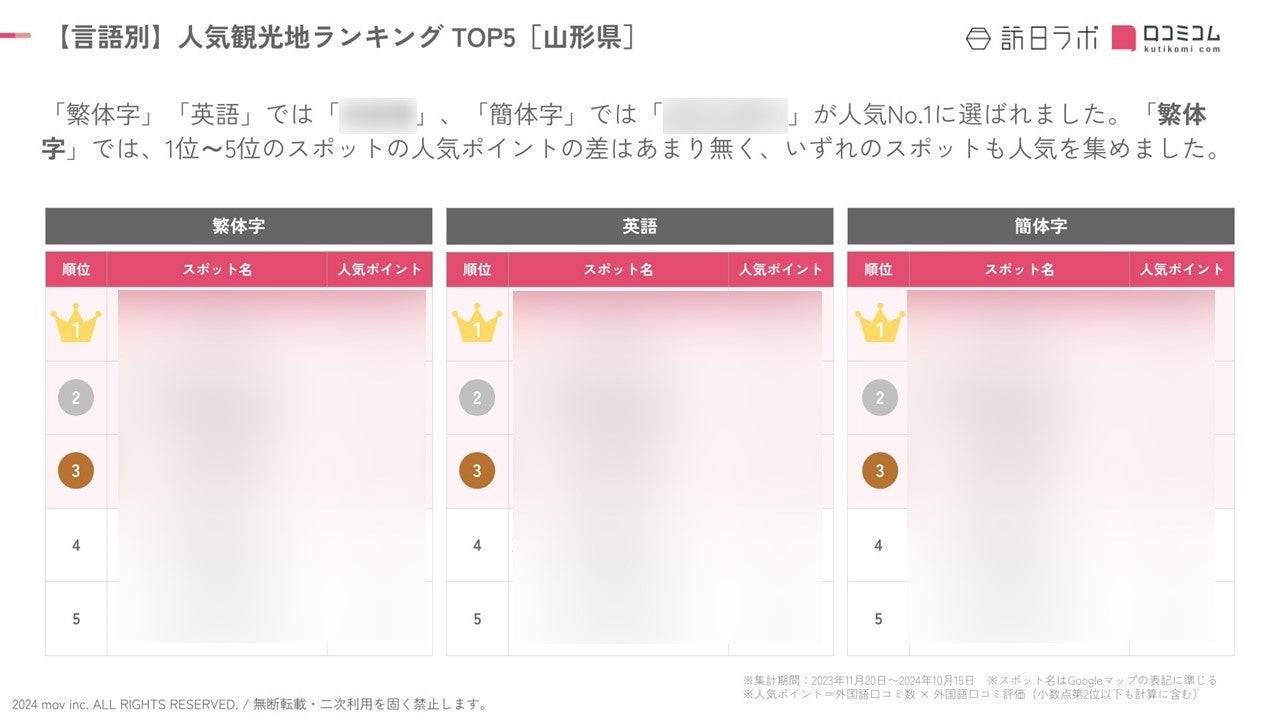Screen dimensions: 1280x720
Task: Click 順位 column header in 簡体字 table
Action: (878, 269)
